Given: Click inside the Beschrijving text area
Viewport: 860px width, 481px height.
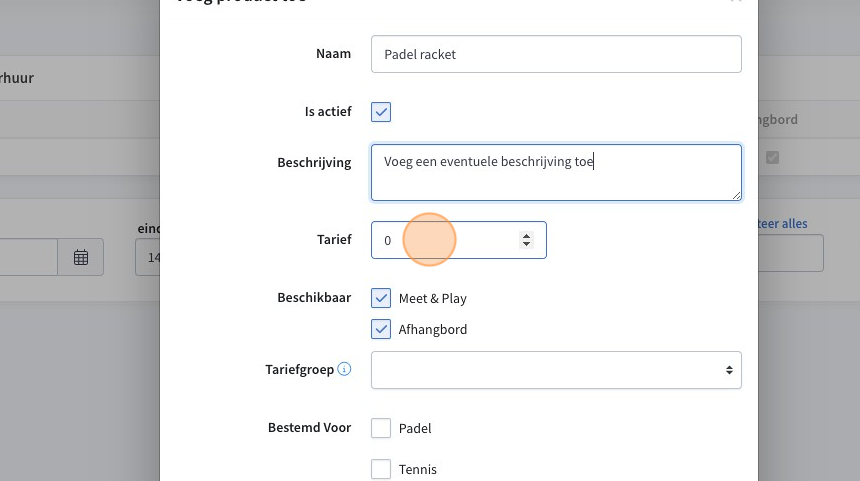Looking at the screenshot, I should (x=556, y=173).
